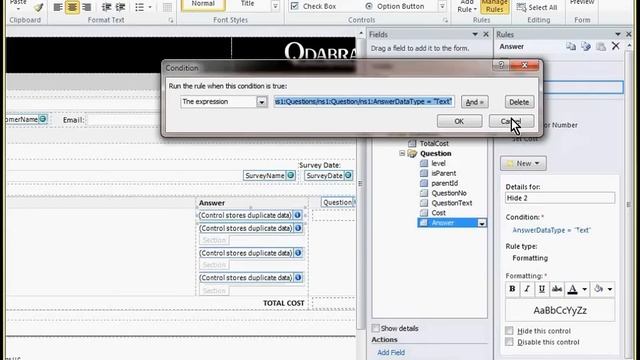640x360 pixels.
Task: Toggle Underline formatting in Rules pane
Action: tap(542, 289)
